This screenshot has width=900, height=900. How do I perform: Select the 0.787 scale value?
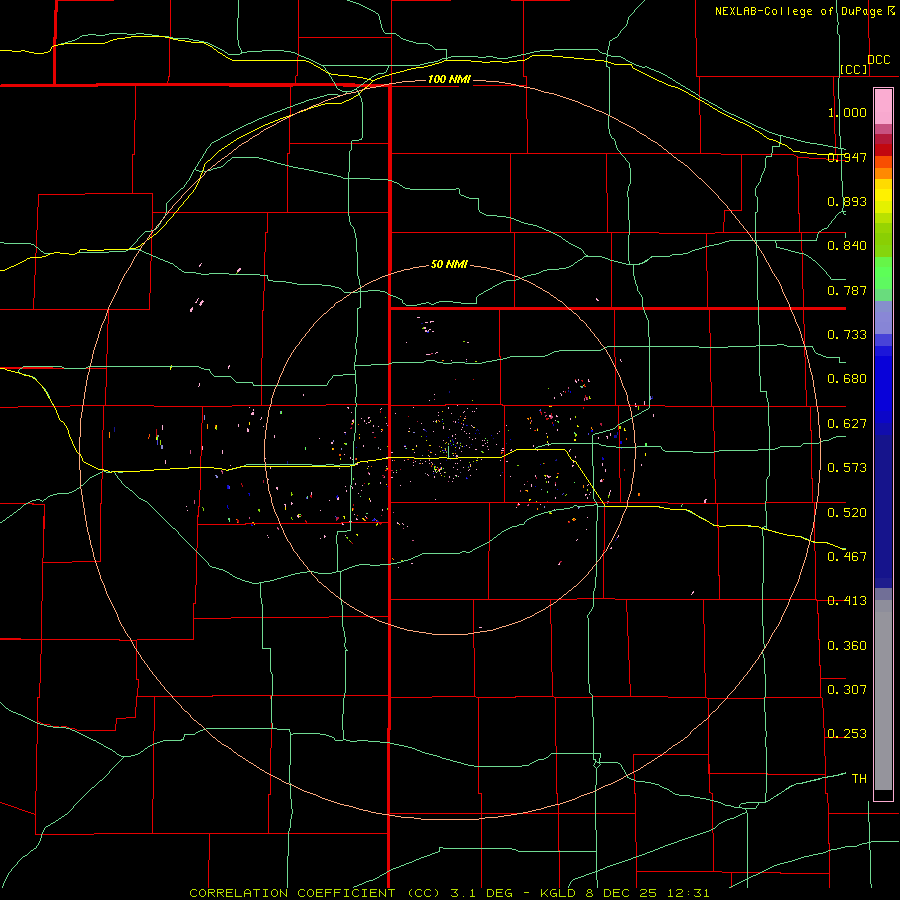(847, 290)
